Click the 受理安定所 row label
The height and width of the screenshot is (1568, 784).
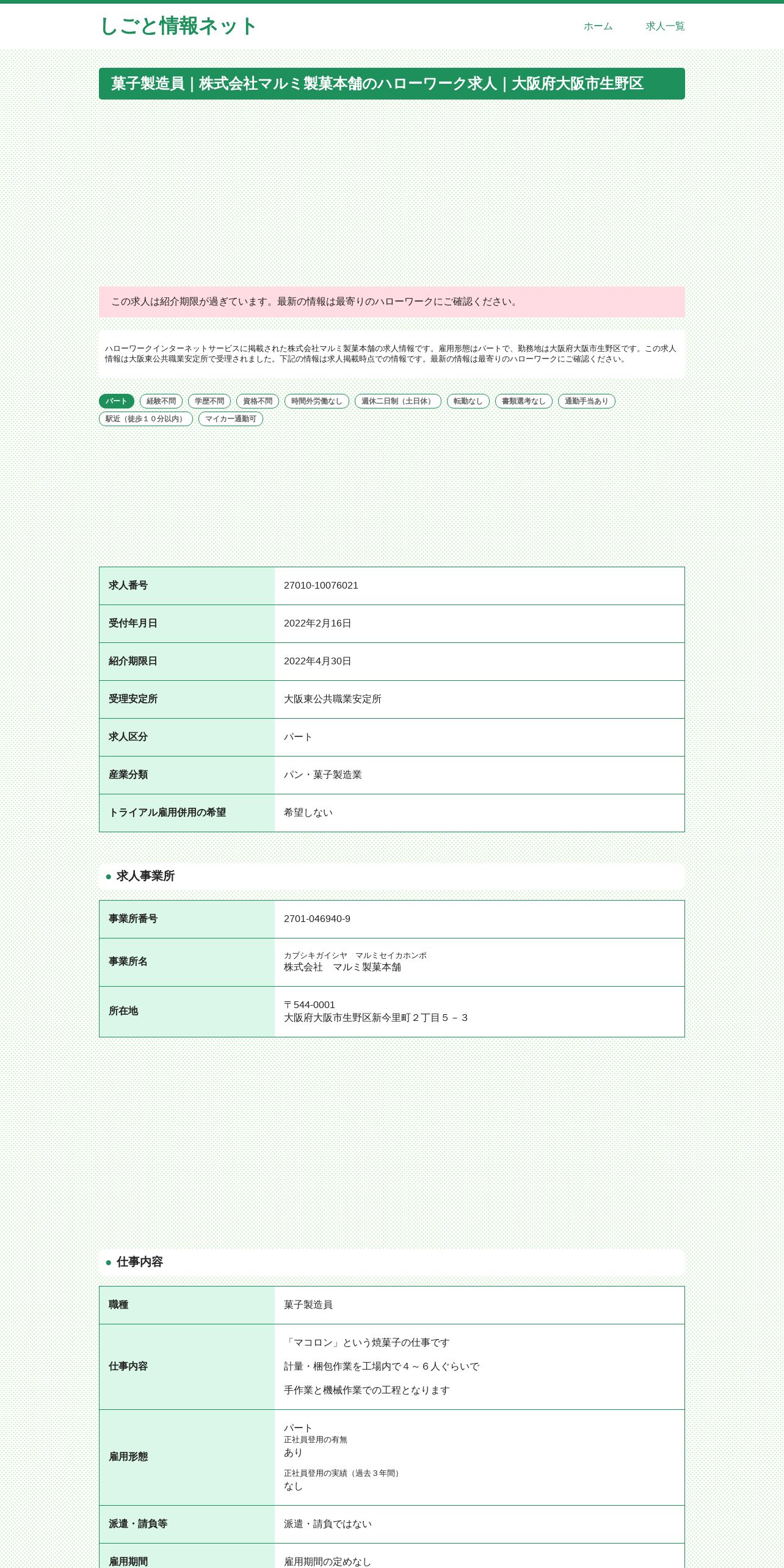tap(133, 699)
